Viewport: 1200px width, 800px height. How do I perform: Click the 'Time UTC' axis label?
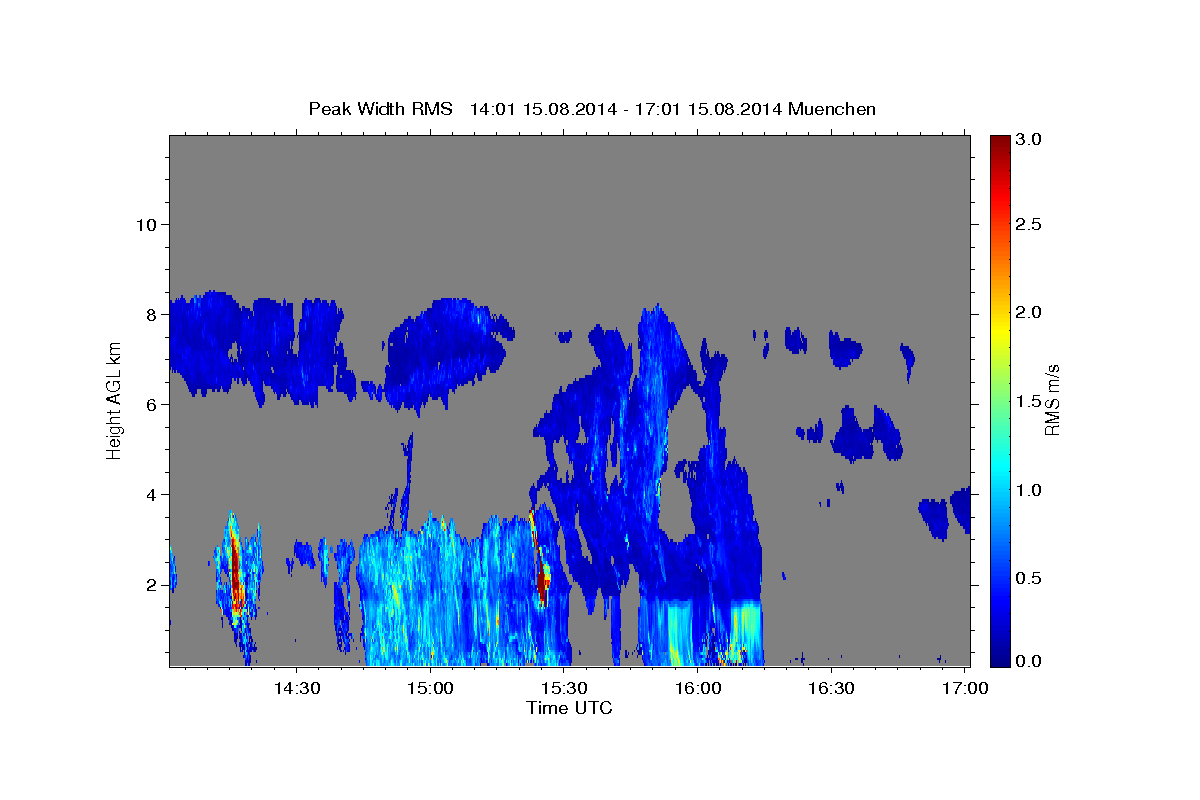pyautogui.click(x=569, y=708)
